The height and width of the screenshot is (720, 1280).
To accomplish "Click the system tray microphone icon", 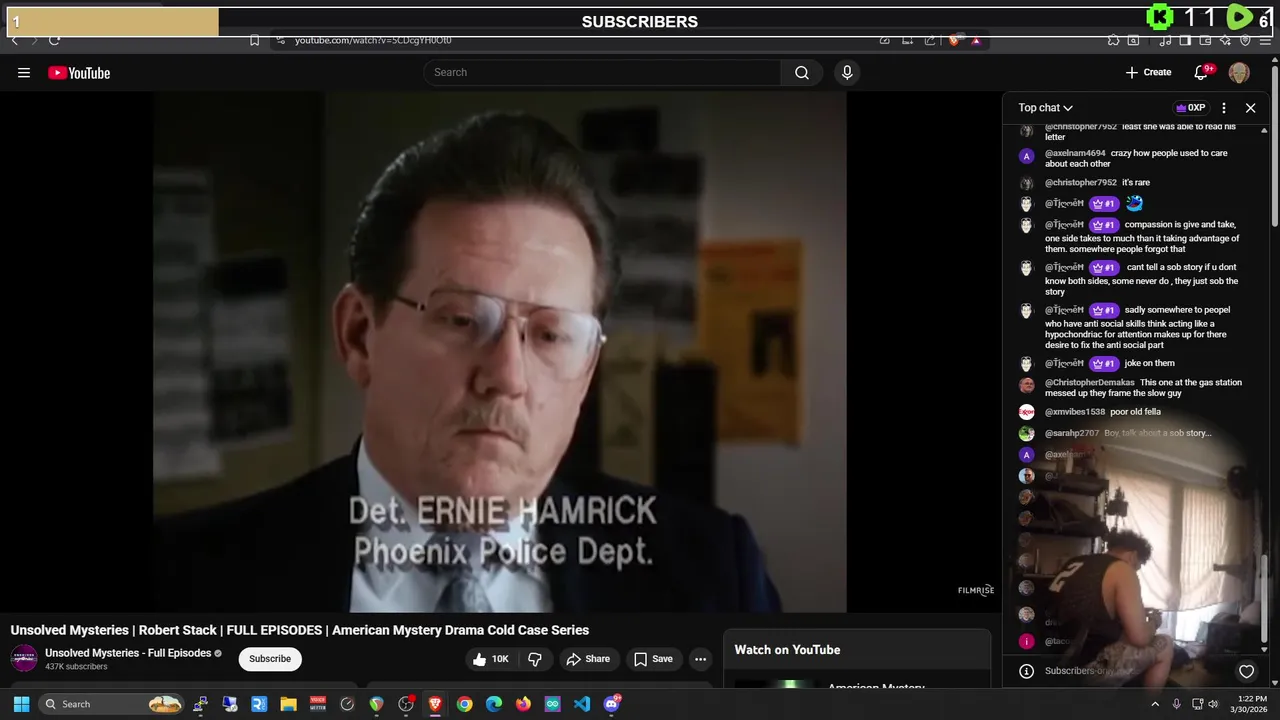I will point(1177,704).
